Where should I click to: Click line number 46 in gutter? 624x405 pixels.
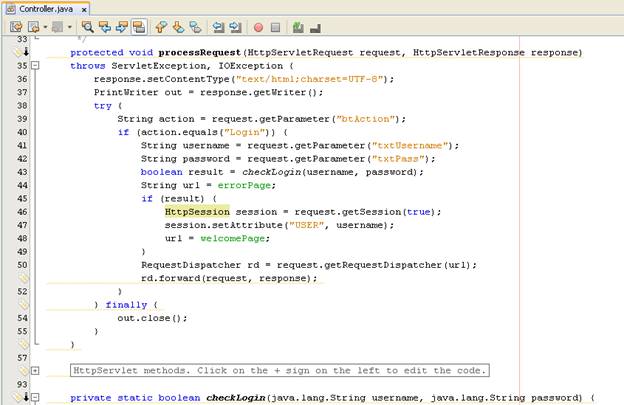point(22,212)
